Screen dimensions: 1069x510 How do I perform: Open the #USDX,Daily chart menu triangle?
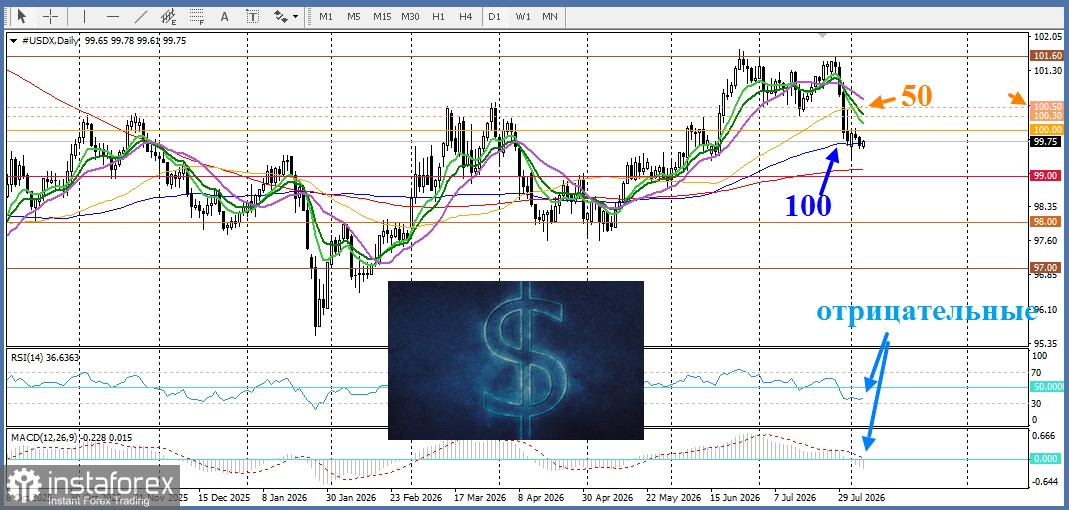[x=13, y=41]
